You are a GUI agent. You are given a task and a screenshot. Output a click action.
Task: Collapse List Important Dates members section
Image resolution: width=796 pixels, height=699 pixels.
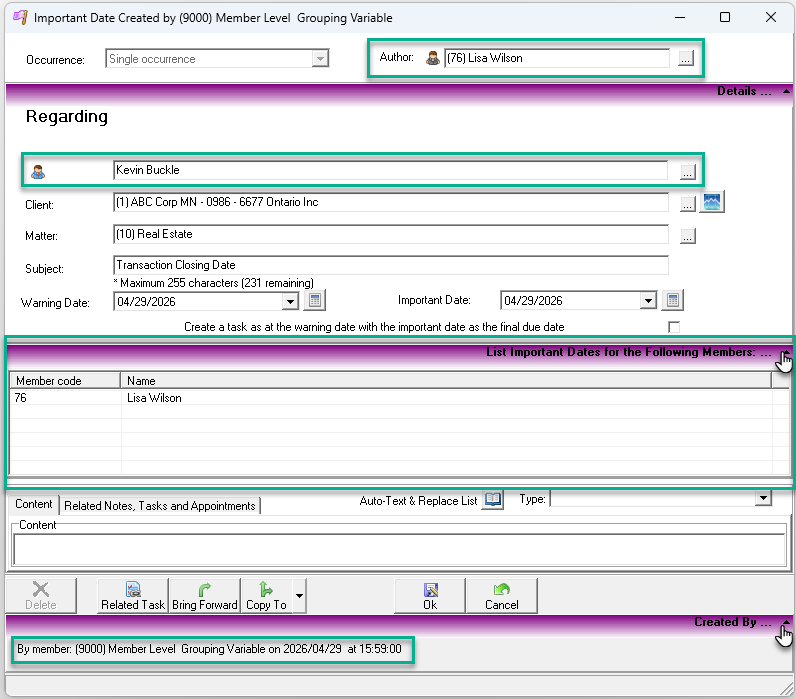[x=786, y=352]
